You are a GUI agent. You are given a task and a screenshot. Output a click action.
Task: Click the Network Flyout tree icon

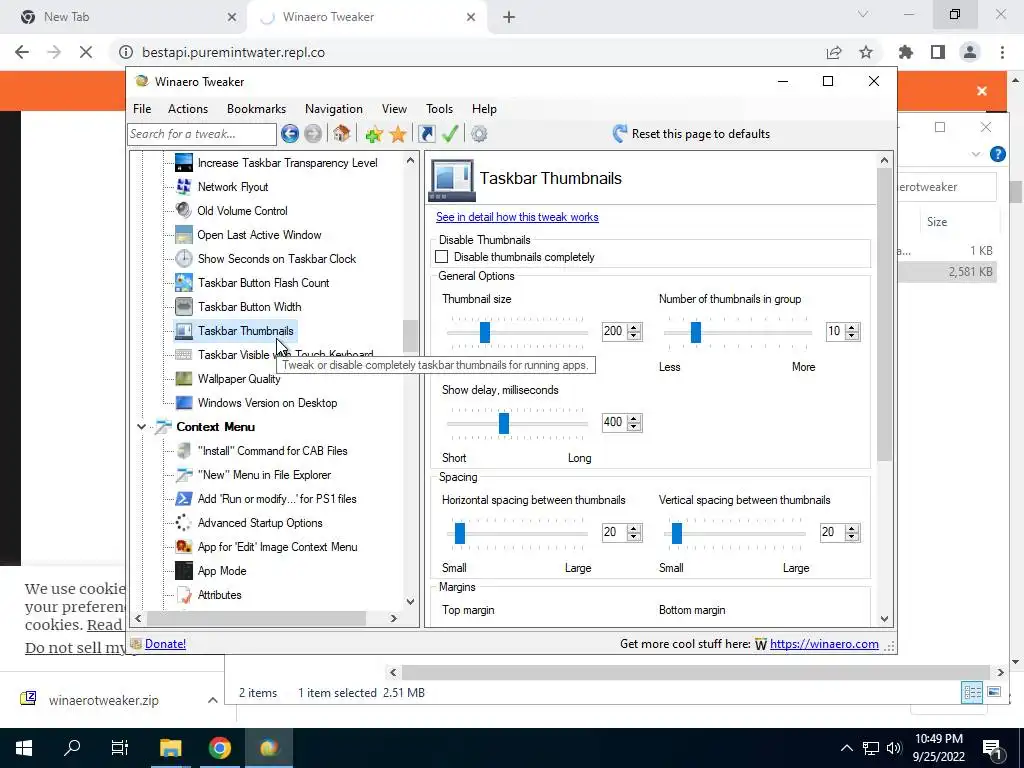[184, 187]
